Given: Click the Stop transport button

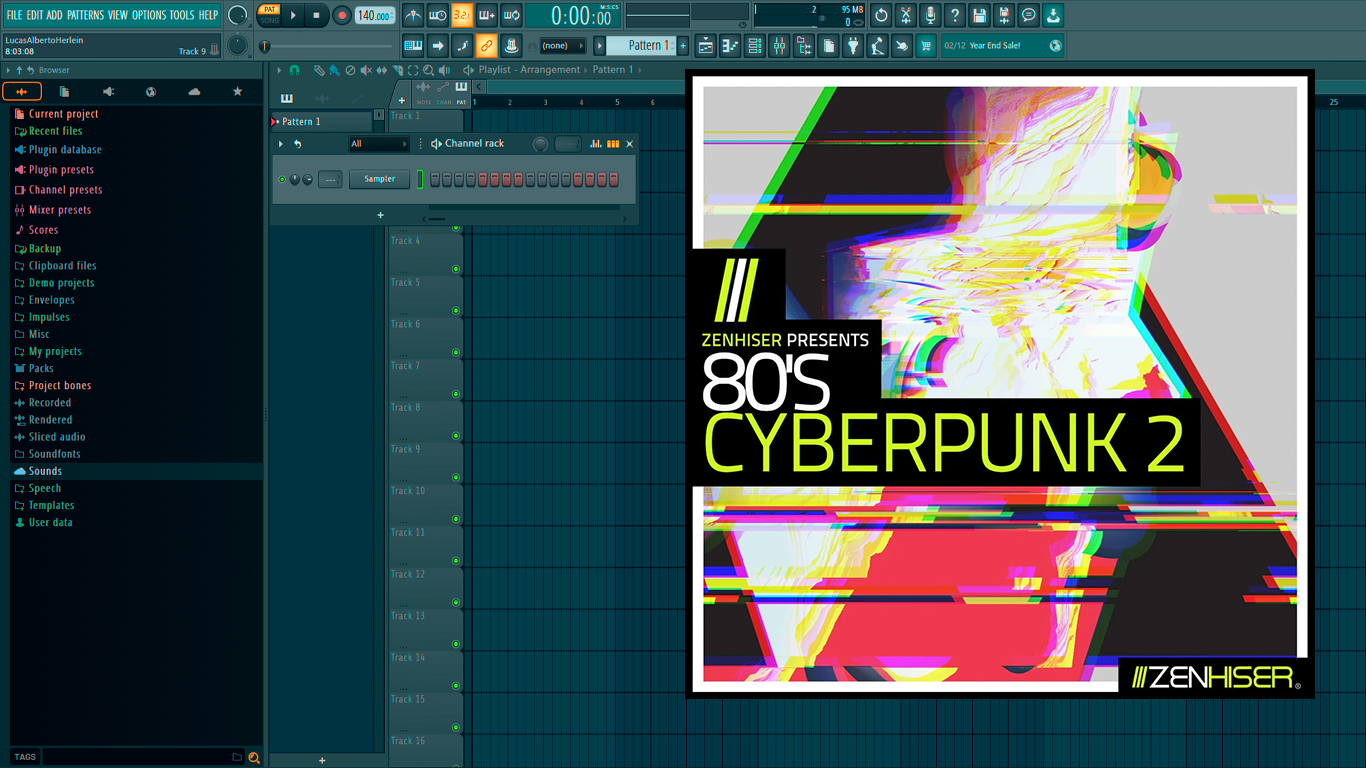Looking at the screenshot, I should [x=316, y=15].
